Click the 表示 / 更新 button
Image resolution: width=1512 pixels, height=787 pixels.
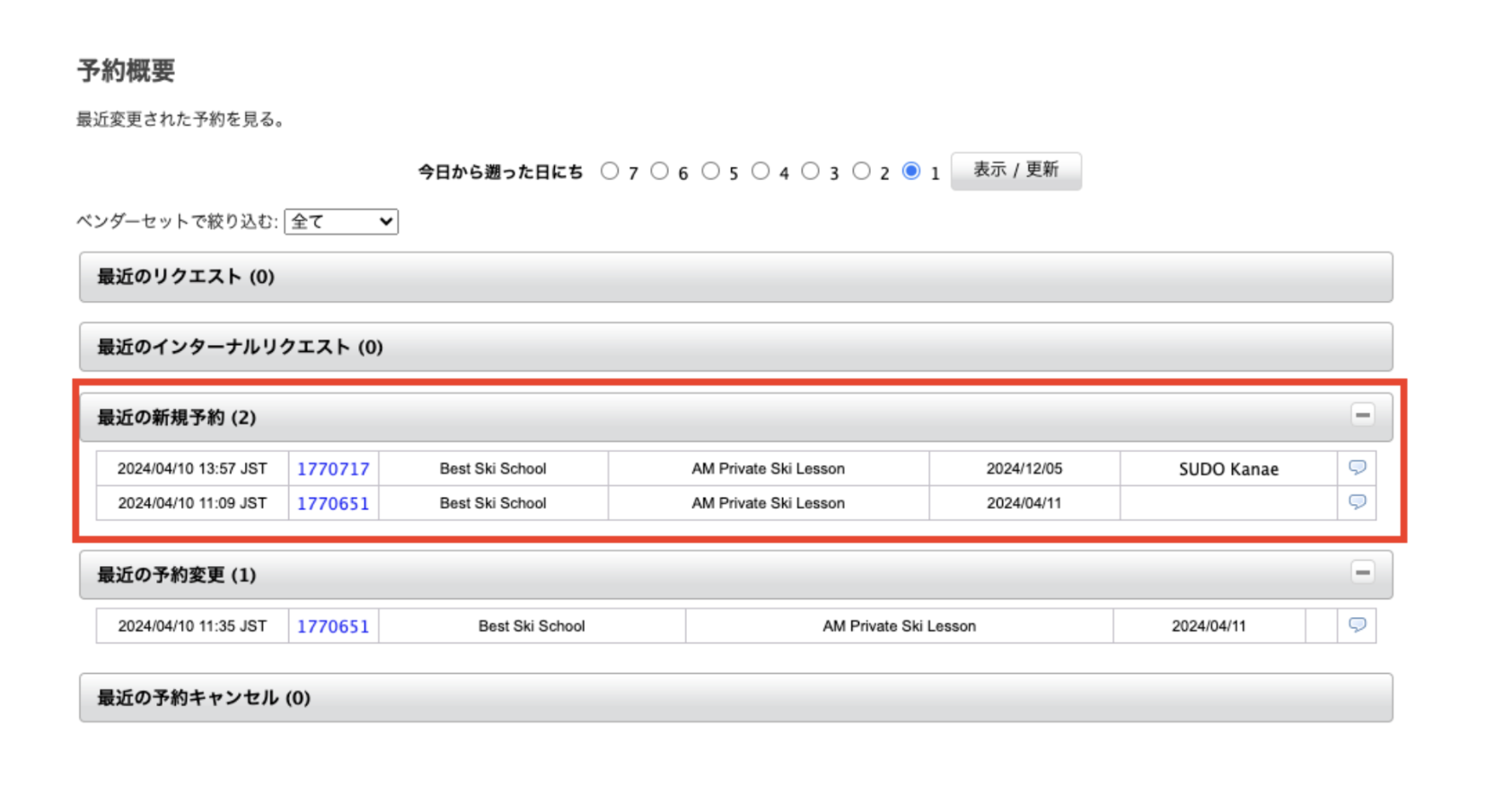pos(1015,171)
